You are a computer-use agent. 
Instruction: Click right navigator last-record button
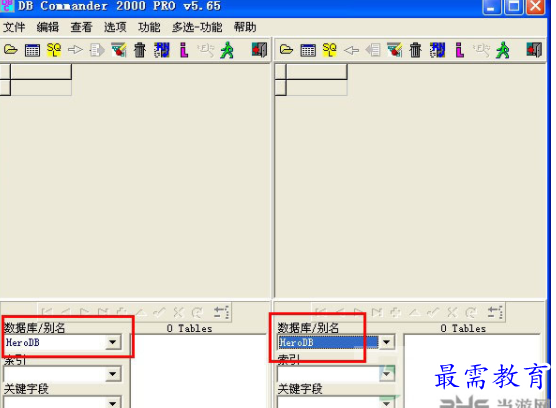coord(377,312)
